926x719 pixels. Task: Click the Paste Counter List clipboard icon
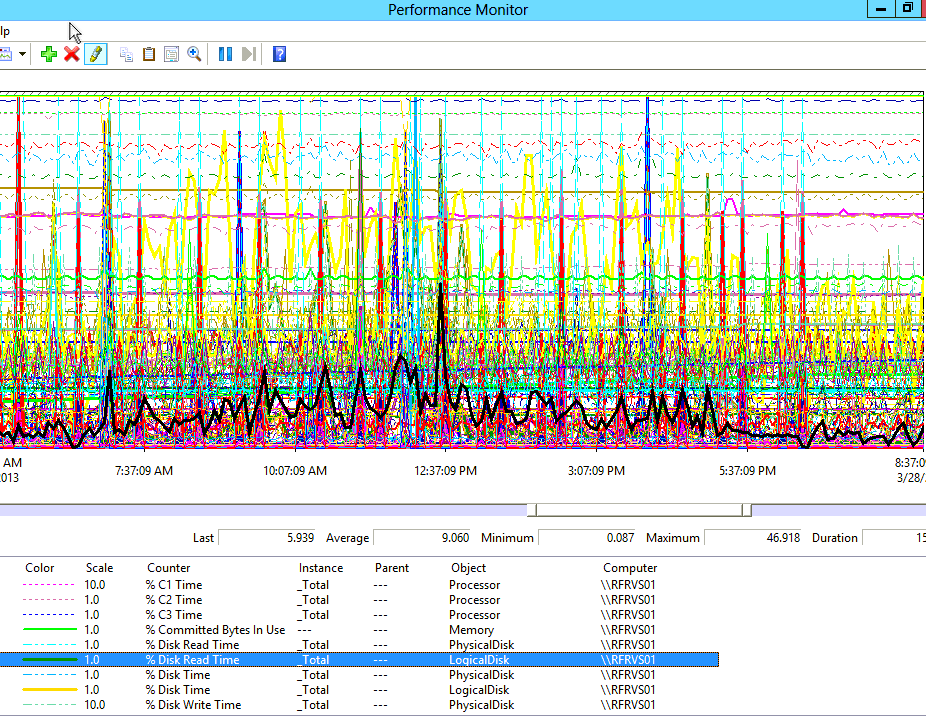click(x=149, y=54)
